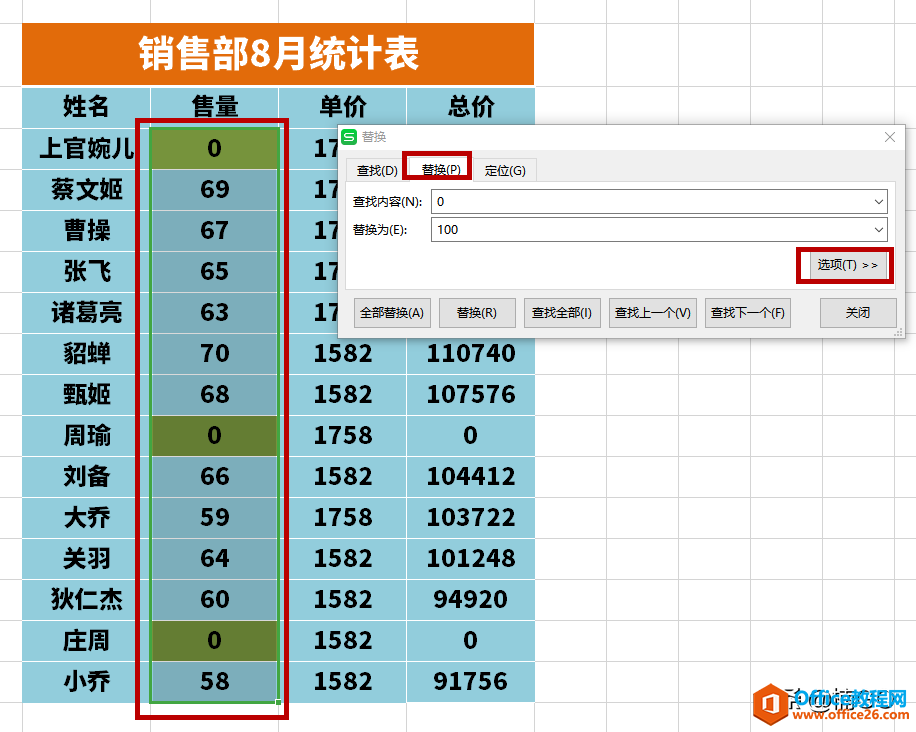
Task: Select 大乔's unit price cell 1758
Action: (342, 518)
